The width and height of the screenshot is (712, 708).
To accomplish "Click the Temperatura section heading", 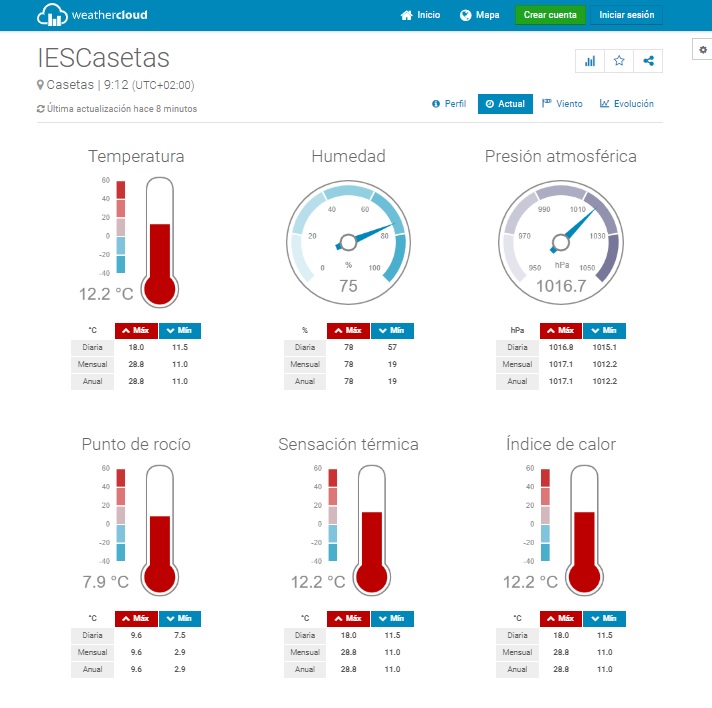I will [136, 156].
